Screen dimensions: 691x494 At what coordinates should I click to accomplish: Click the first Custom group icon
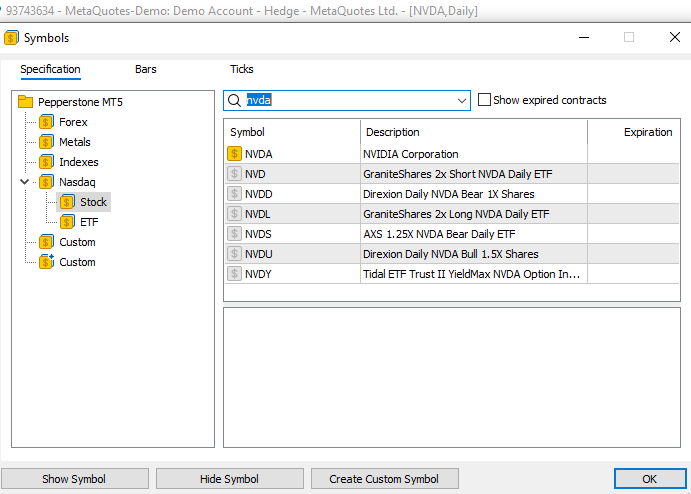46,242
